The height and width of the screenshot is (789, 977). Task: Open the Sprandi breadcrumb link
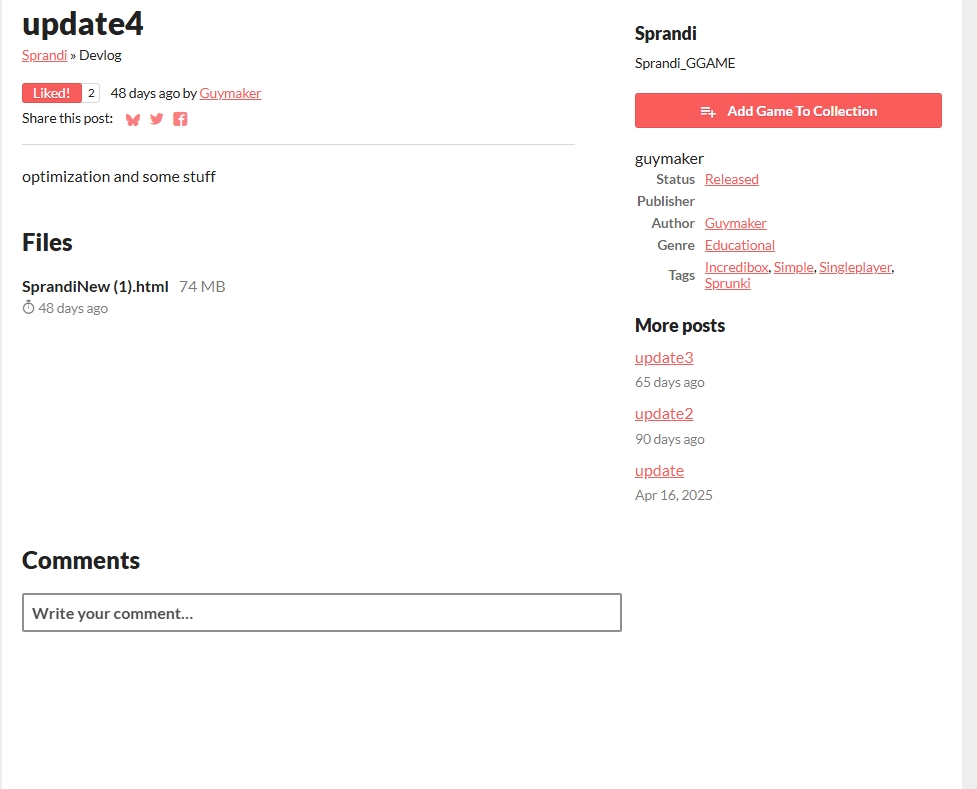[44, 55]
